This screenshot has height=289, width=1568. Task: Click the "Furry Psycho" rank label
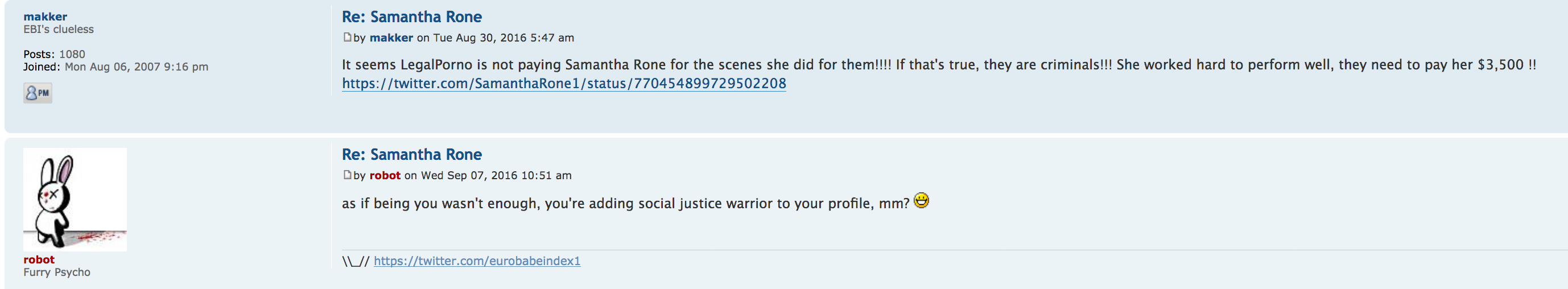[56, 272]
